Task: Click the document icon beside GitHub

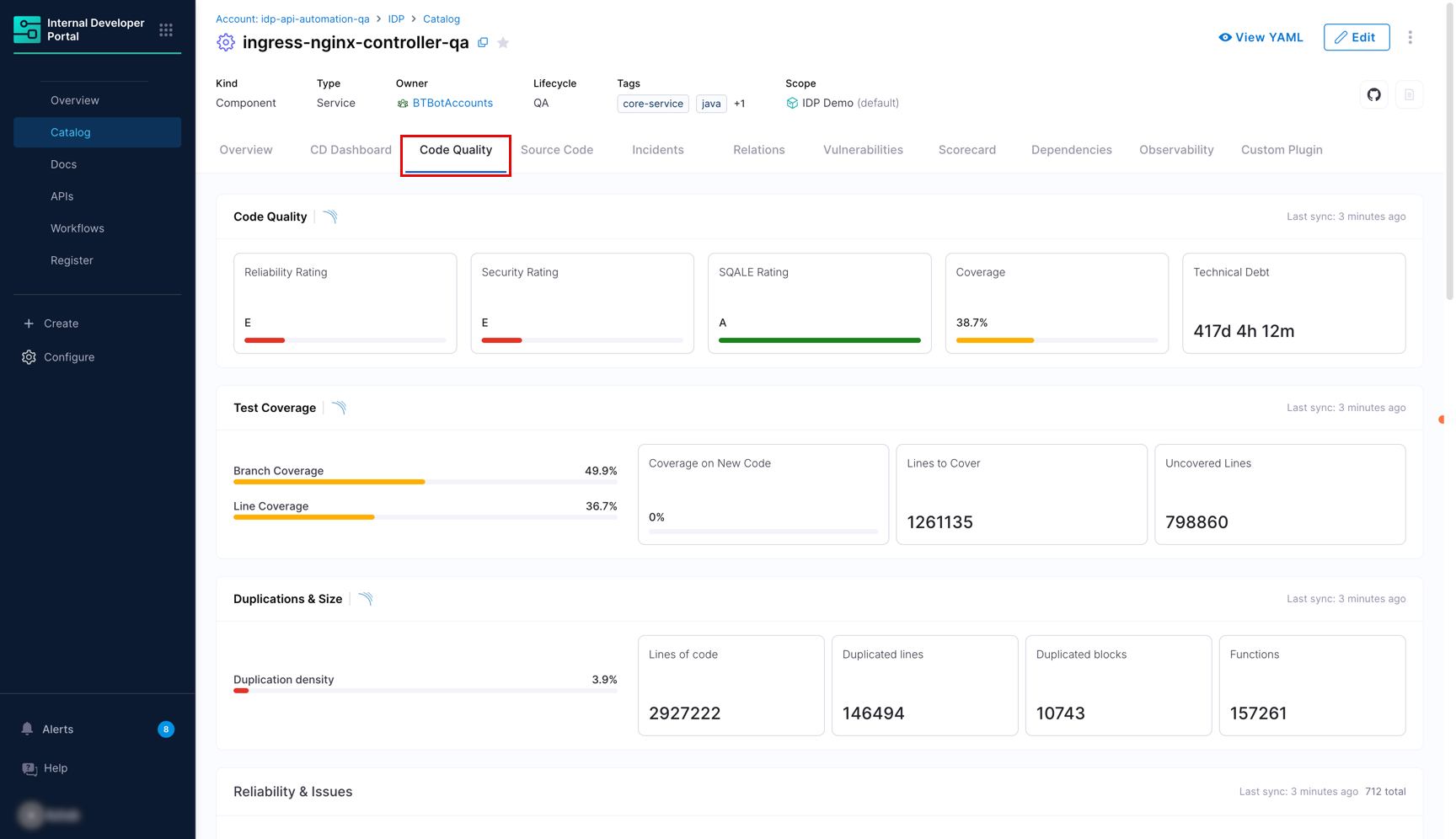Action: pos(1409,94)
